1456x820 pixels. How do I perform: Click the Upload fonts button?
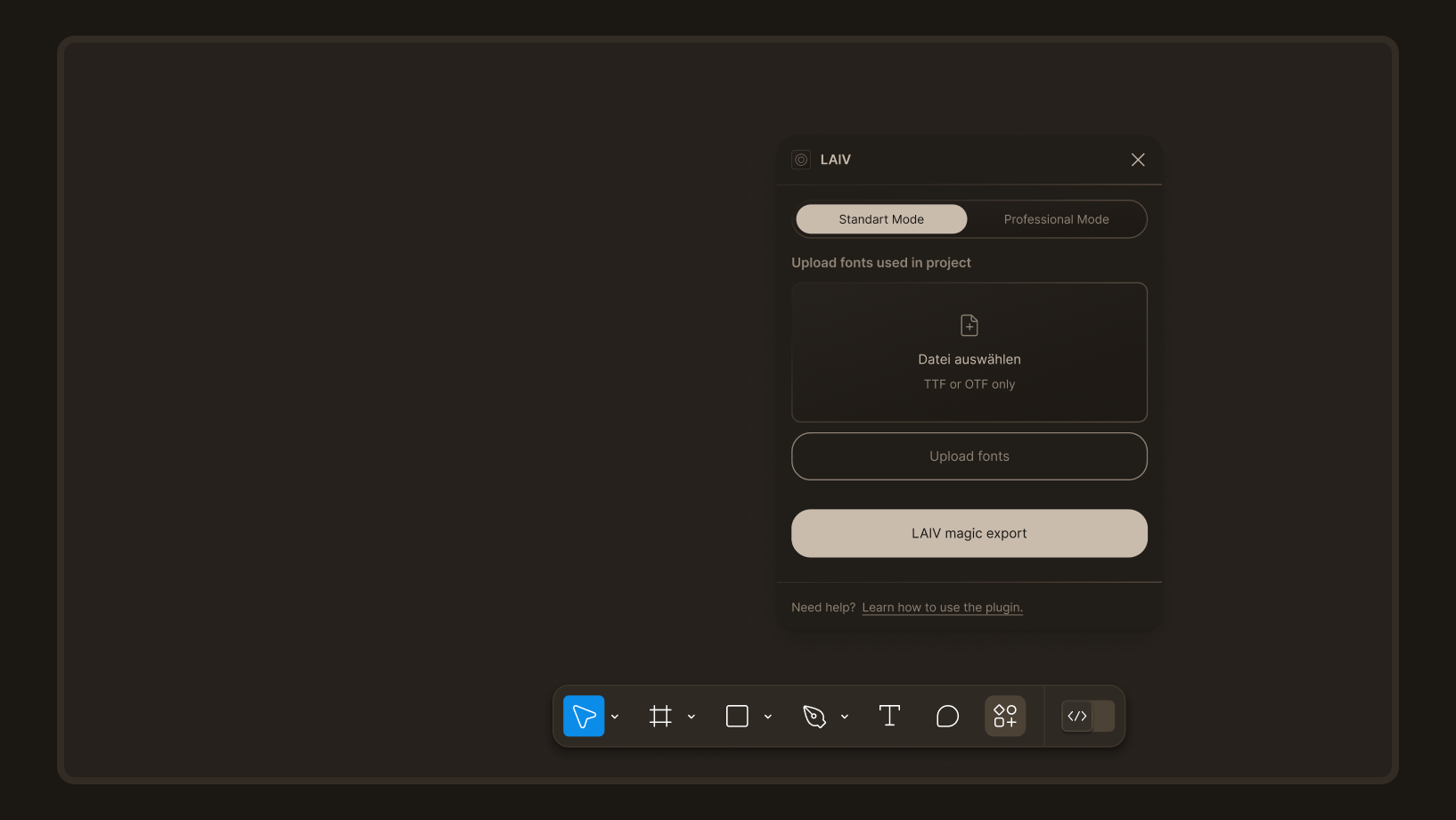click(969, 456)
